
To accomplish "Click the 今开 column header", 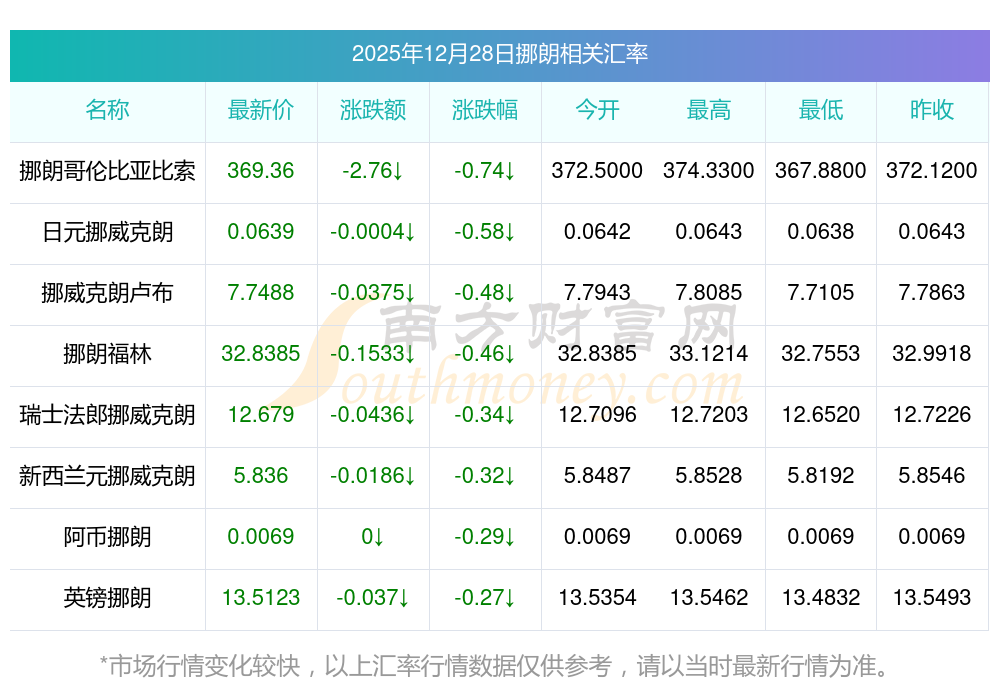I will click(x=597, y=111).
